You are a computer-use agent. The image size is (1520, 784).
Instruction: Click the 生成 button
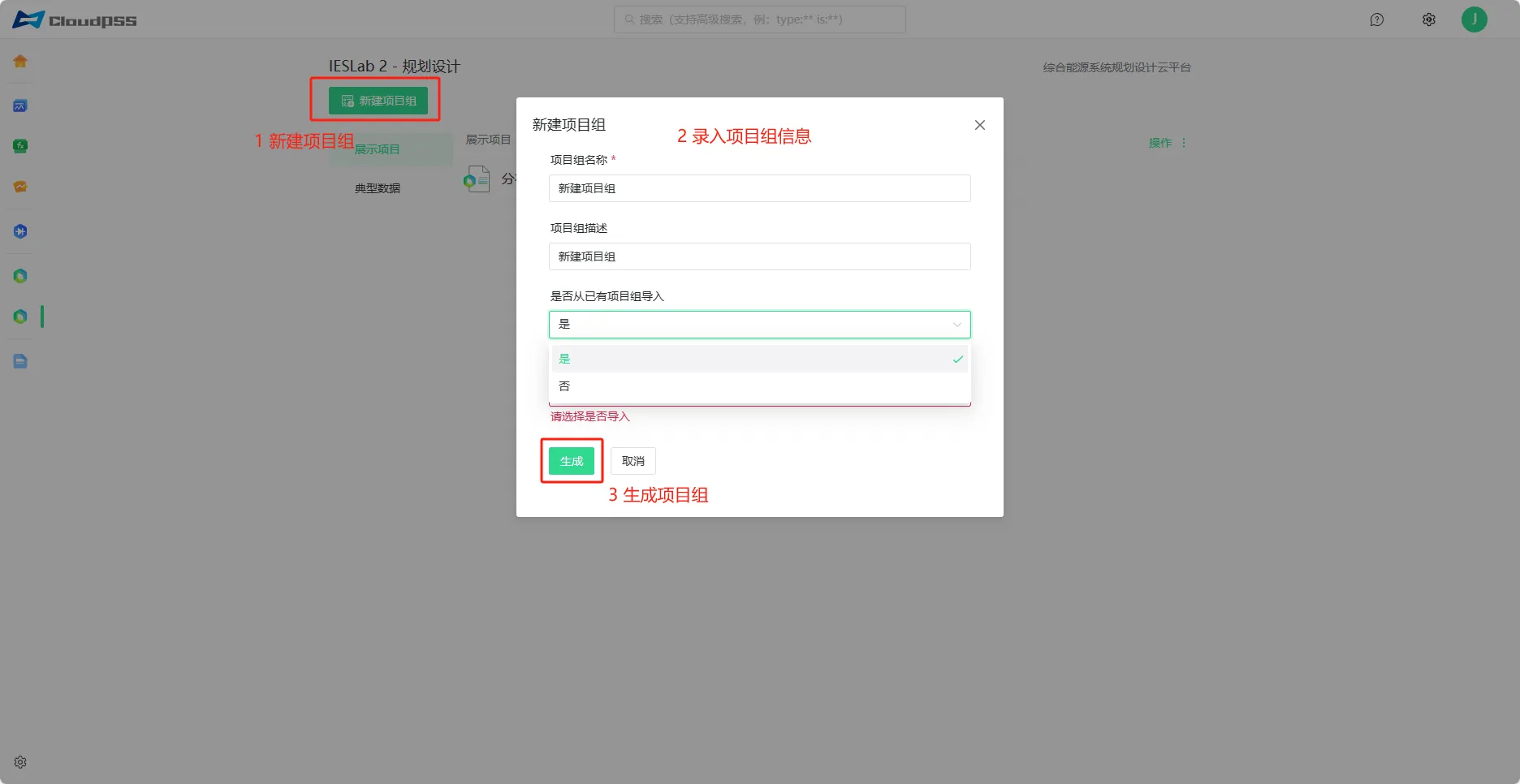pyautogui.click(x=572, y=461)
